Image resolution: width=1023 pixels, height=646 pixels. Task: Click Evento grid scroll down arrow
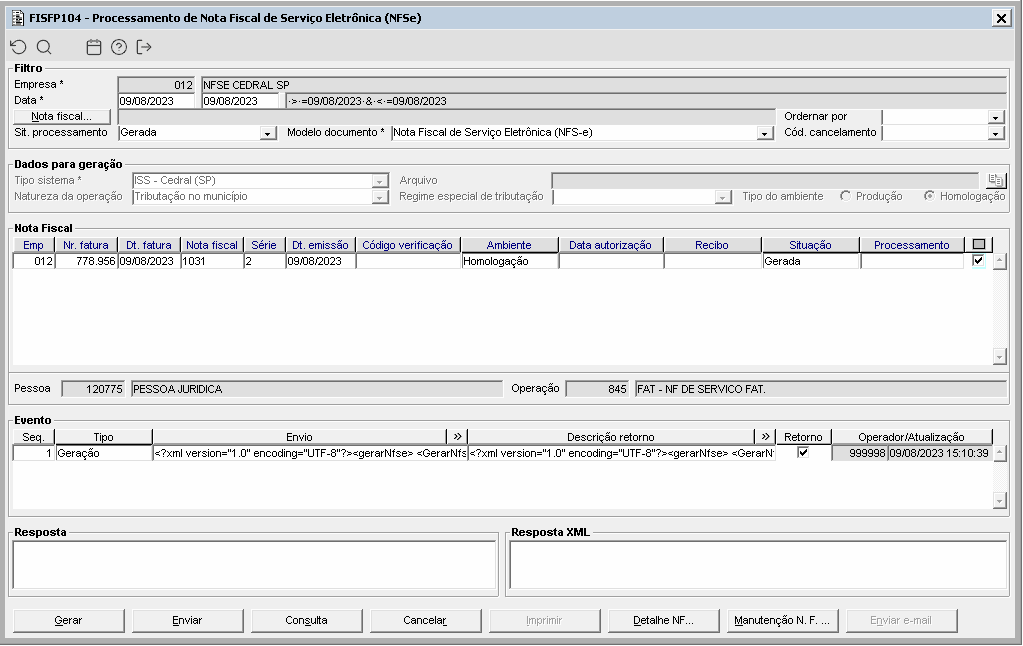pyautogui.click(x=1000, y=500)
